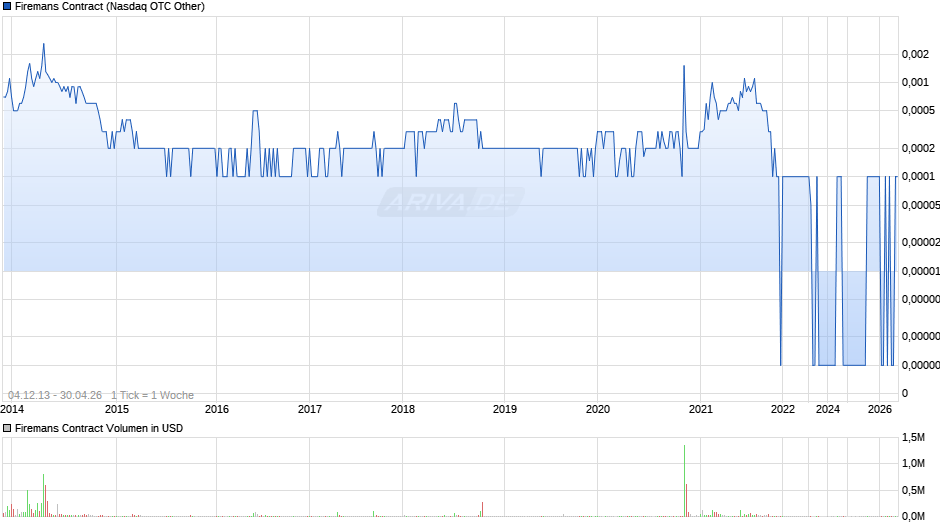Viewport: 940px width, 526px height.
Task: Select the 2019 year label on the time axis
Action: click(x=505, y=409)
